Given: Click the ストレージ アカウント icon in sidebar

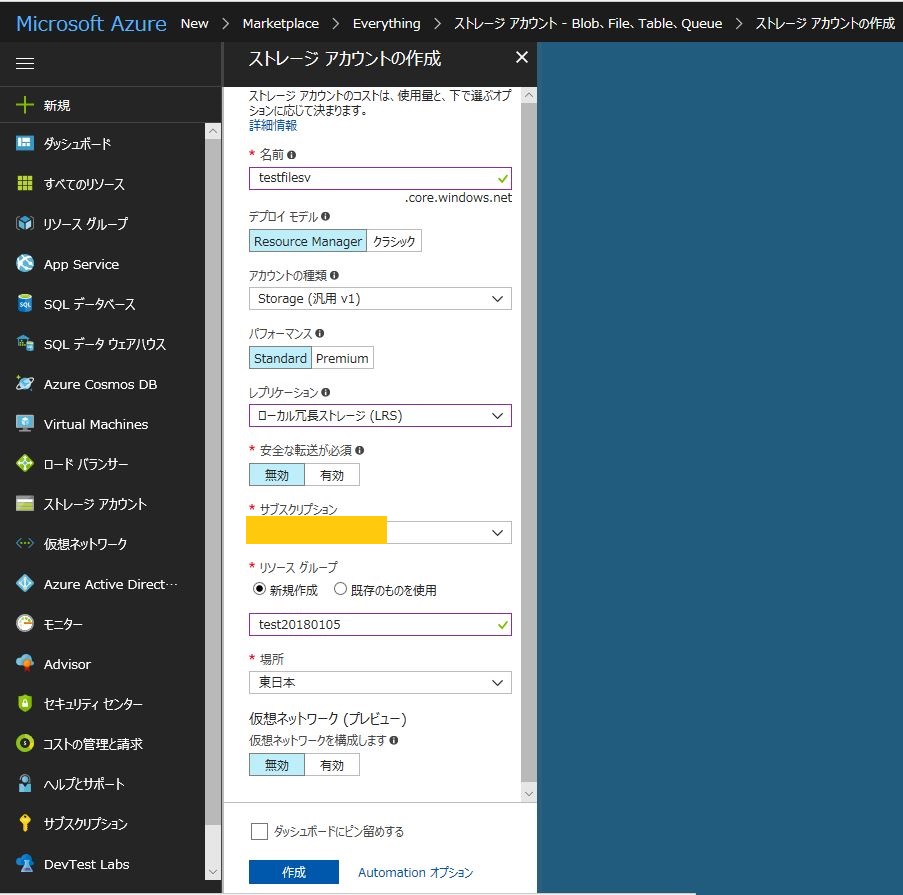Looking at the screenshot, I should point(25,503).
